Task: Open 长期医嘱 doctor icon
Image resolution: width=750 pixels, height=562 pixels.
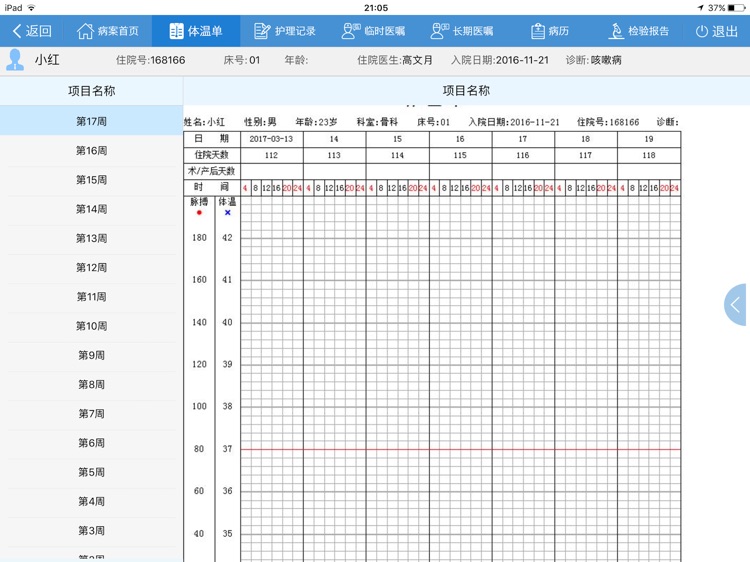Action: [440, 31]
